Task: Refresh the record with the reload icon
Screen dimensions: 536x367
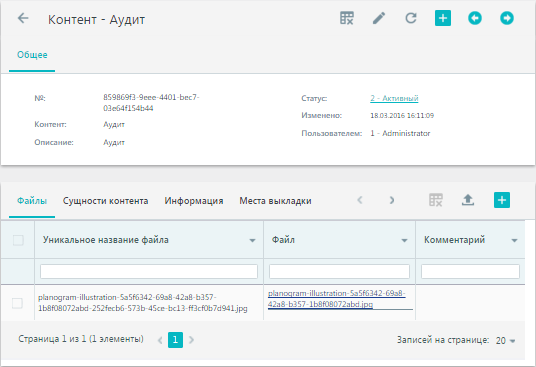Action: (411, 18)
